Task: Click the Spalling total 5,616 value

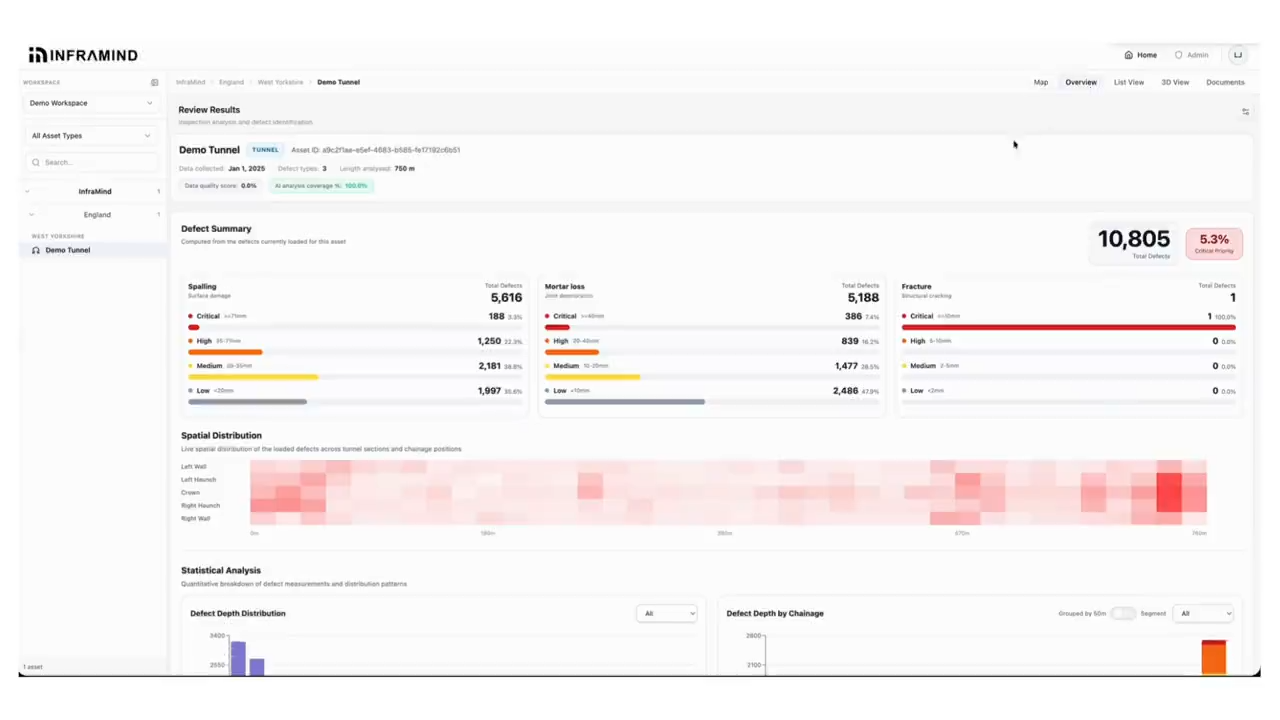Action: 506,298
